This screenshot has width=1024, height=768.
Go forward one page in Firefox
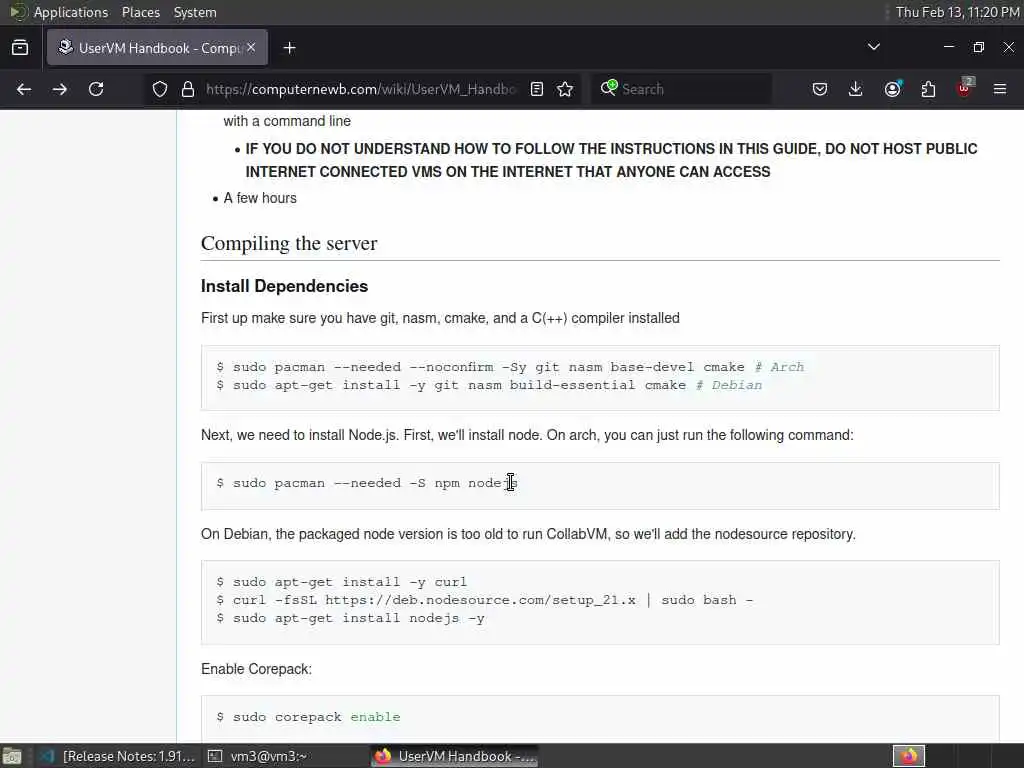59,89
